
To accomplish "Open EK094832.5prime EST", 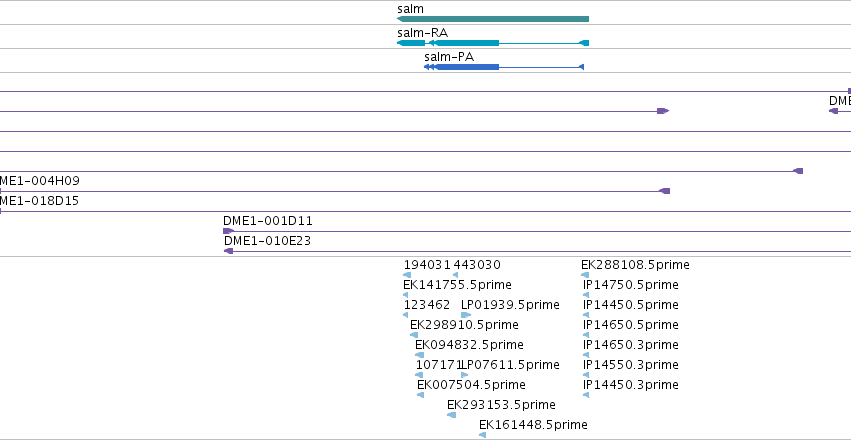I will (469, 345).
